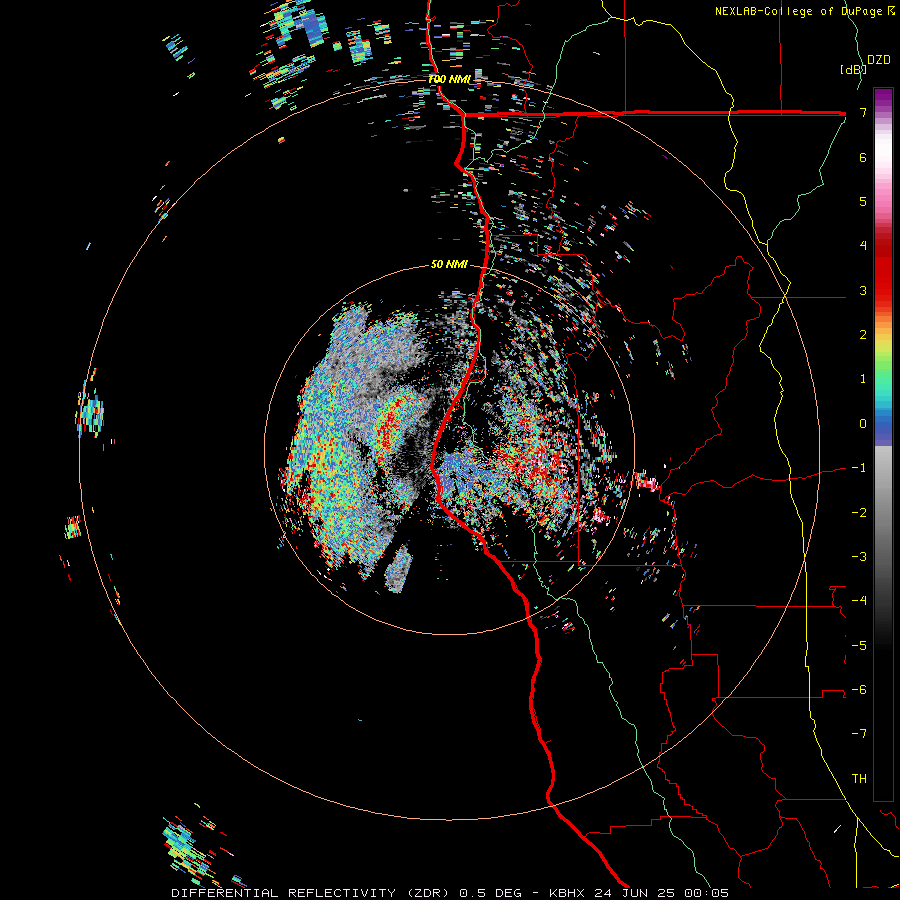The height and width of the screenshot is (900, 900).
Task: Click the -6 value on the color scale
Action: [859, 690]
